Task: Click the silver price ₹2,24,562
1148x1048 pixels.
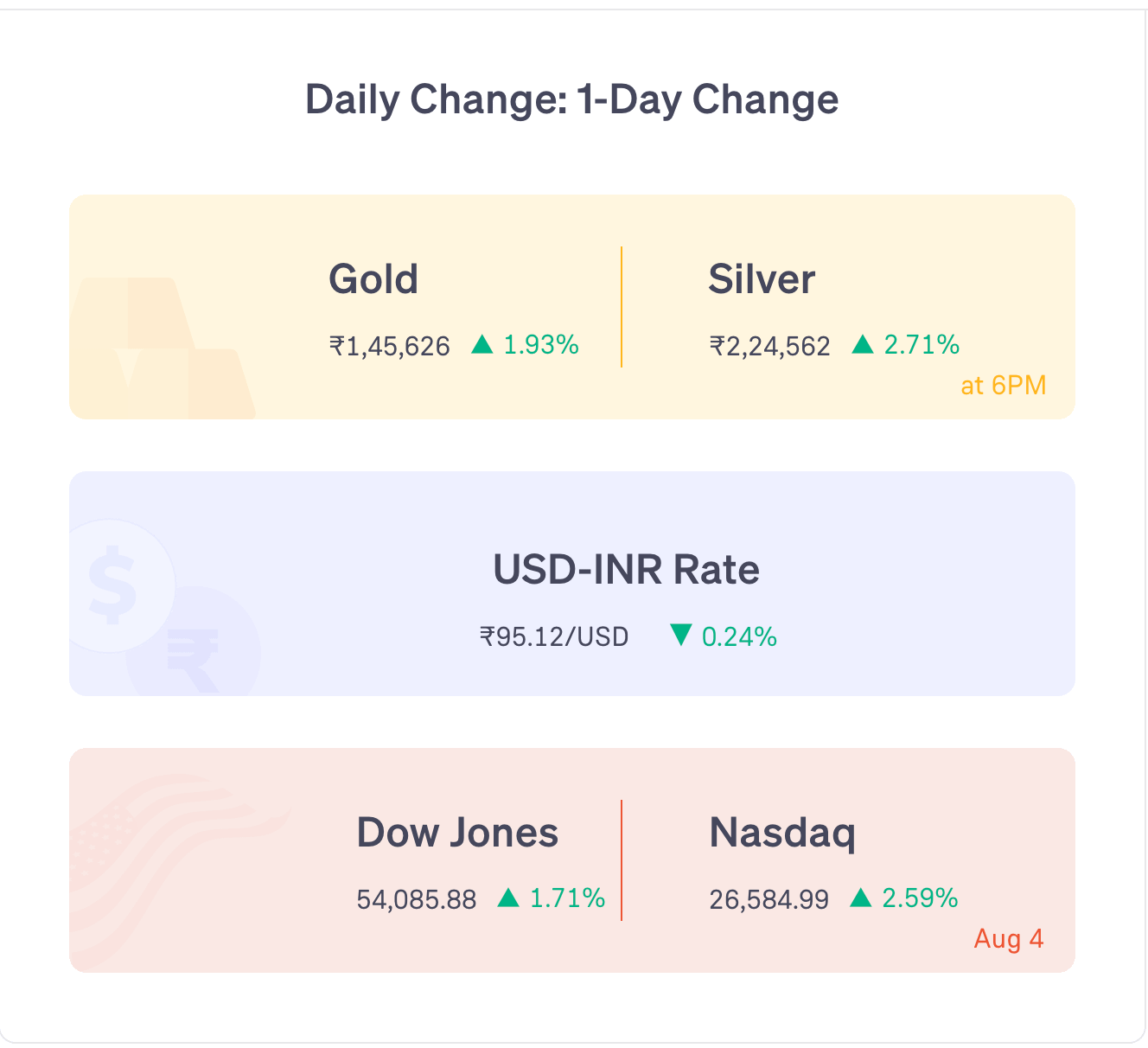Action: 770,347
